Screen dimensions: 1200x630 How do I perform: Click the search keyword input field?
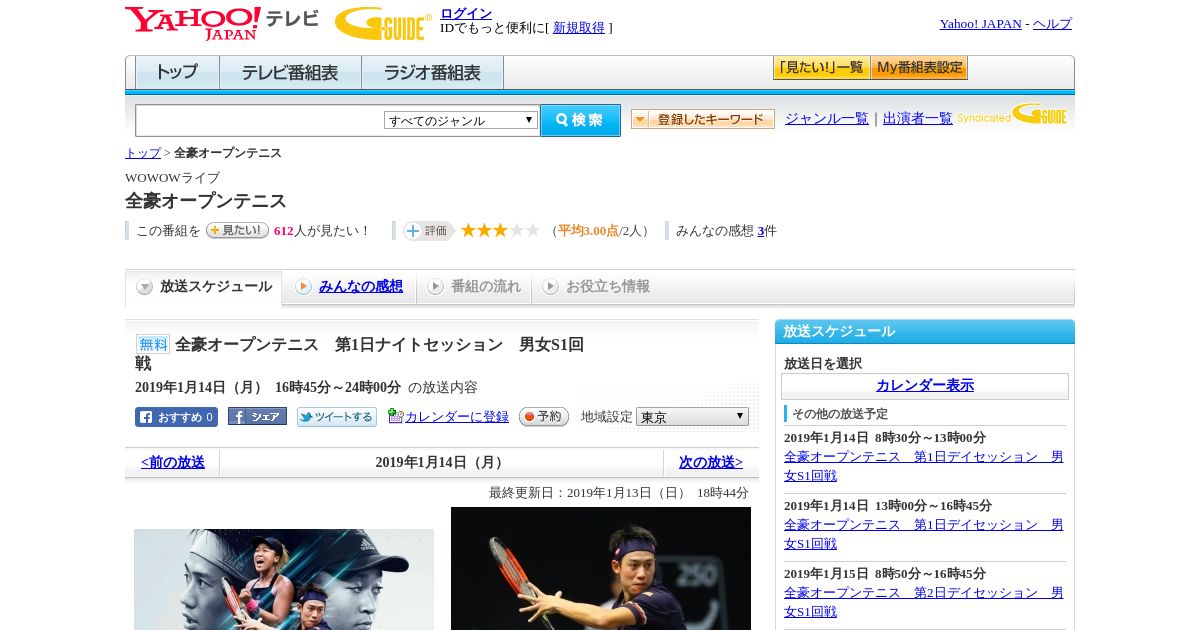coord(259,120)
